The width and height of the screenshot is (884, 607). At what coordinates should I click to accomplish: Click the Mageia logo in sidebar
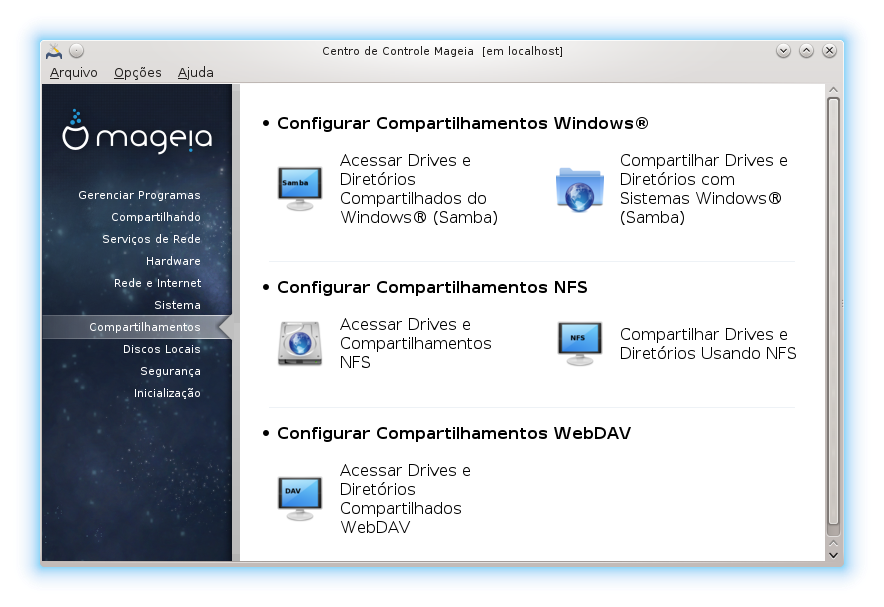point(137,131)
